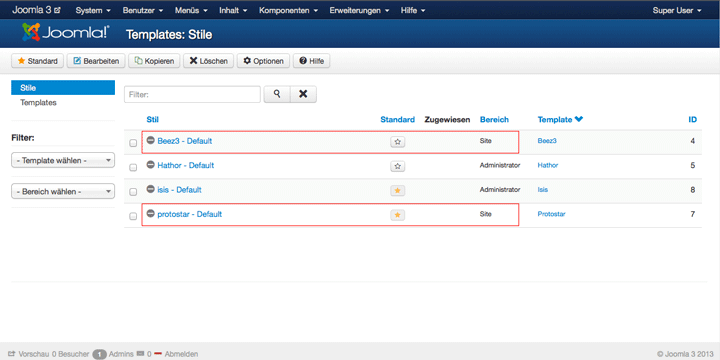The height and width of the screenshot is (360, 720).
Task: Click the red logout dash icon
Action: click(158, 354)
